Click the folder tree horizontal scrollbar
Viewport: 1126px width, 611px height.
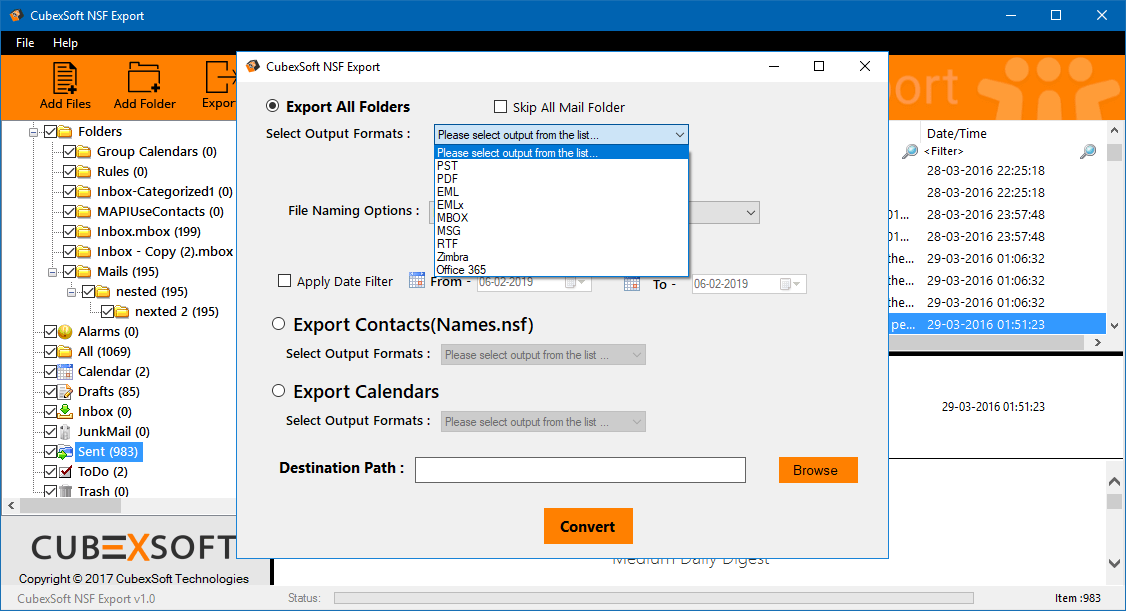(70, 505)
